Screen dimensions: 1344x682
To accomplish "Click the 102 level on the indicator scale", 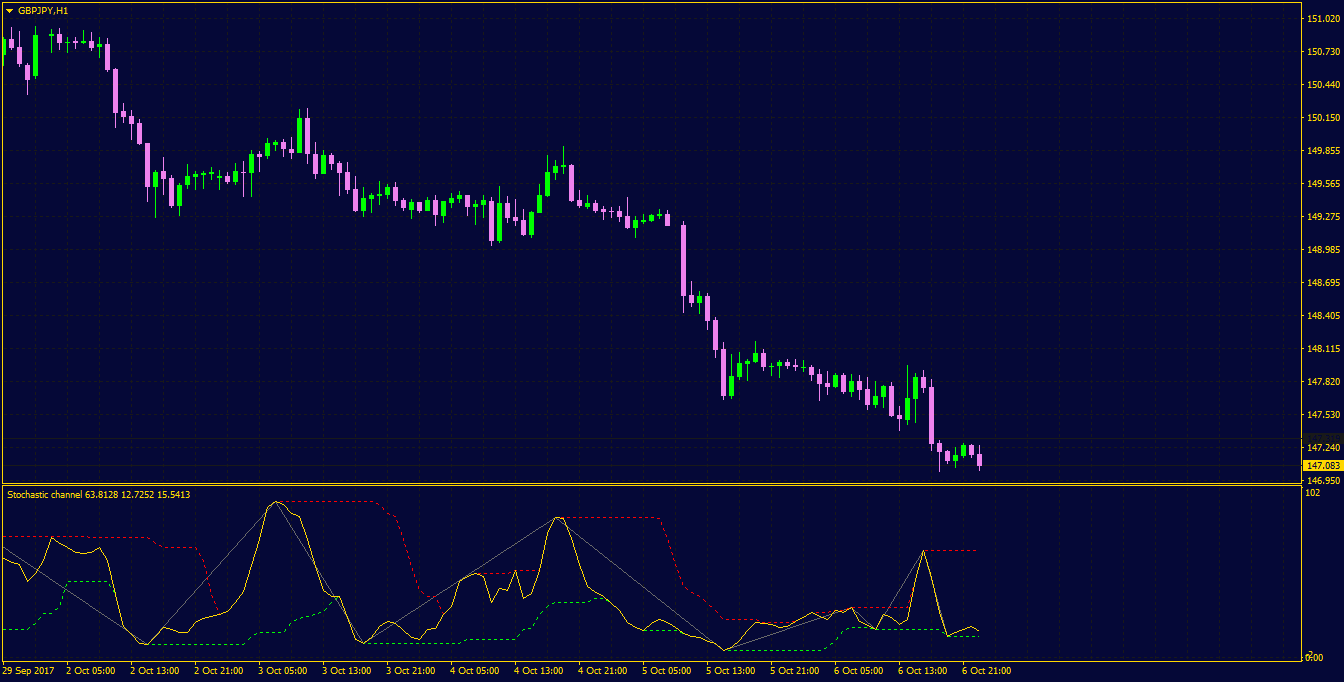I will 1313,493.
